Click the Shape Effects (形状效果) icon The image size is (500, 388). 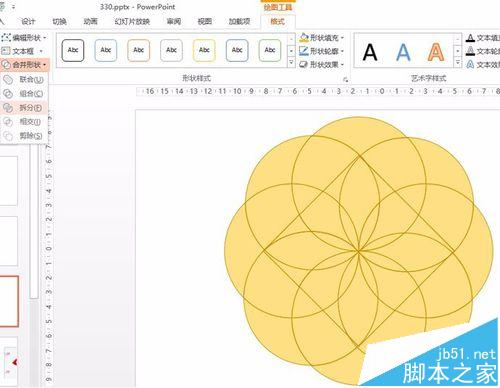[x=304, y=64]
